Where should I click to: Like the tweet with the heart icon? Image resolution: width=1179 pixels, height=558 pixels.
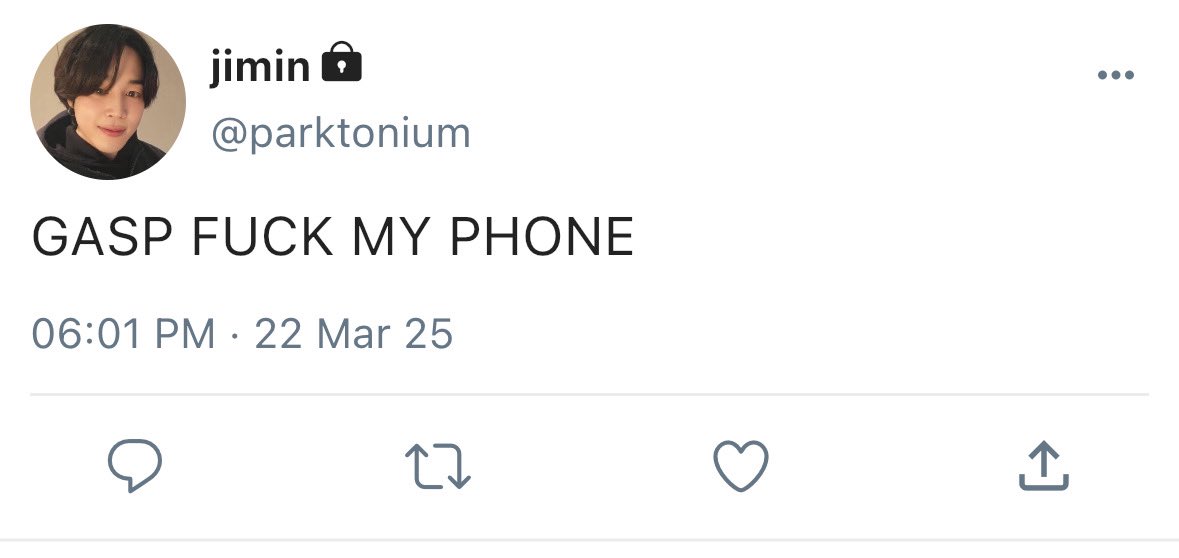(741, 466)
